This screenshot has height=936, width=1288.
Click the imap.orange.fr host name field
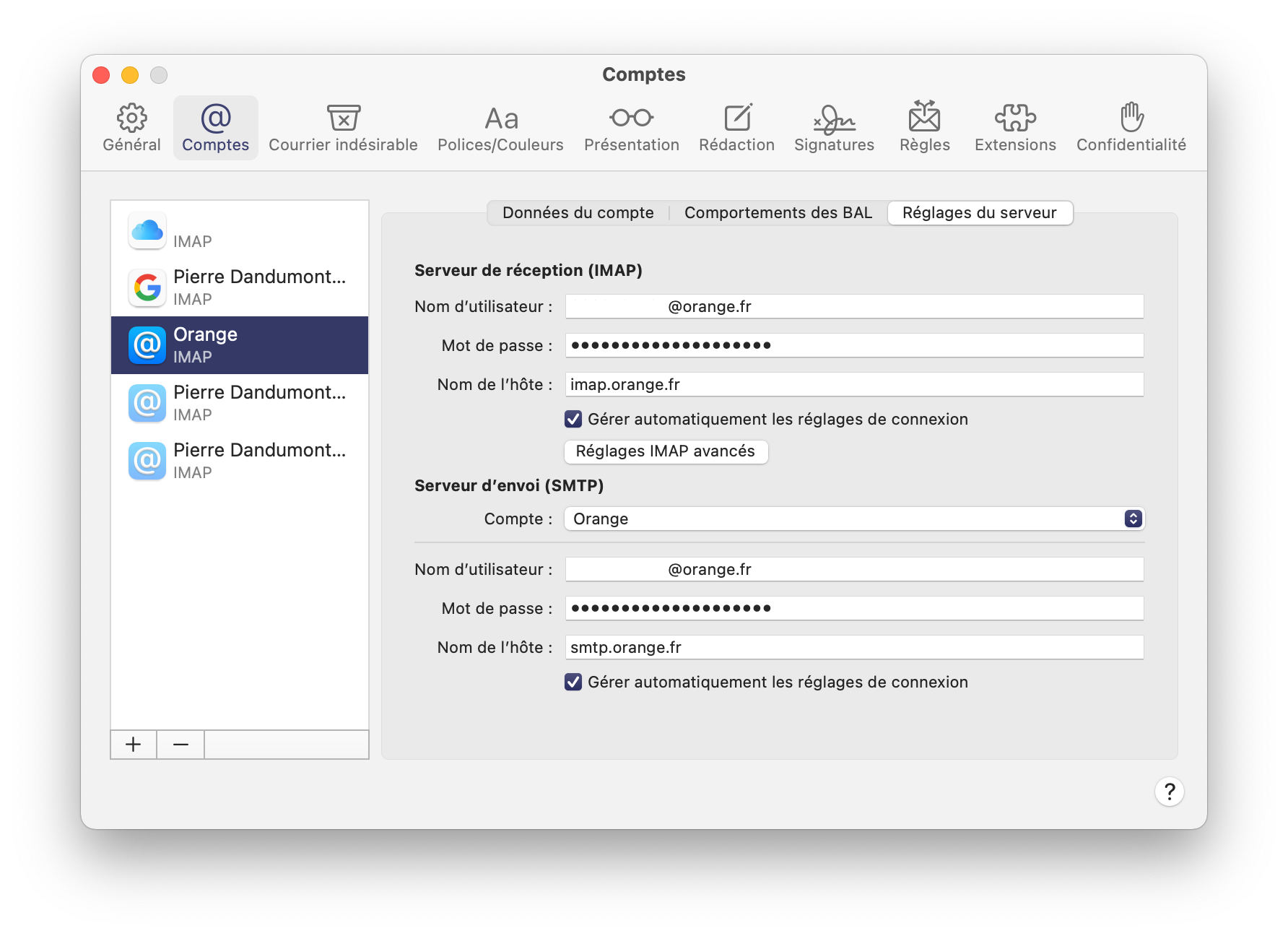[x=855, y=384]
